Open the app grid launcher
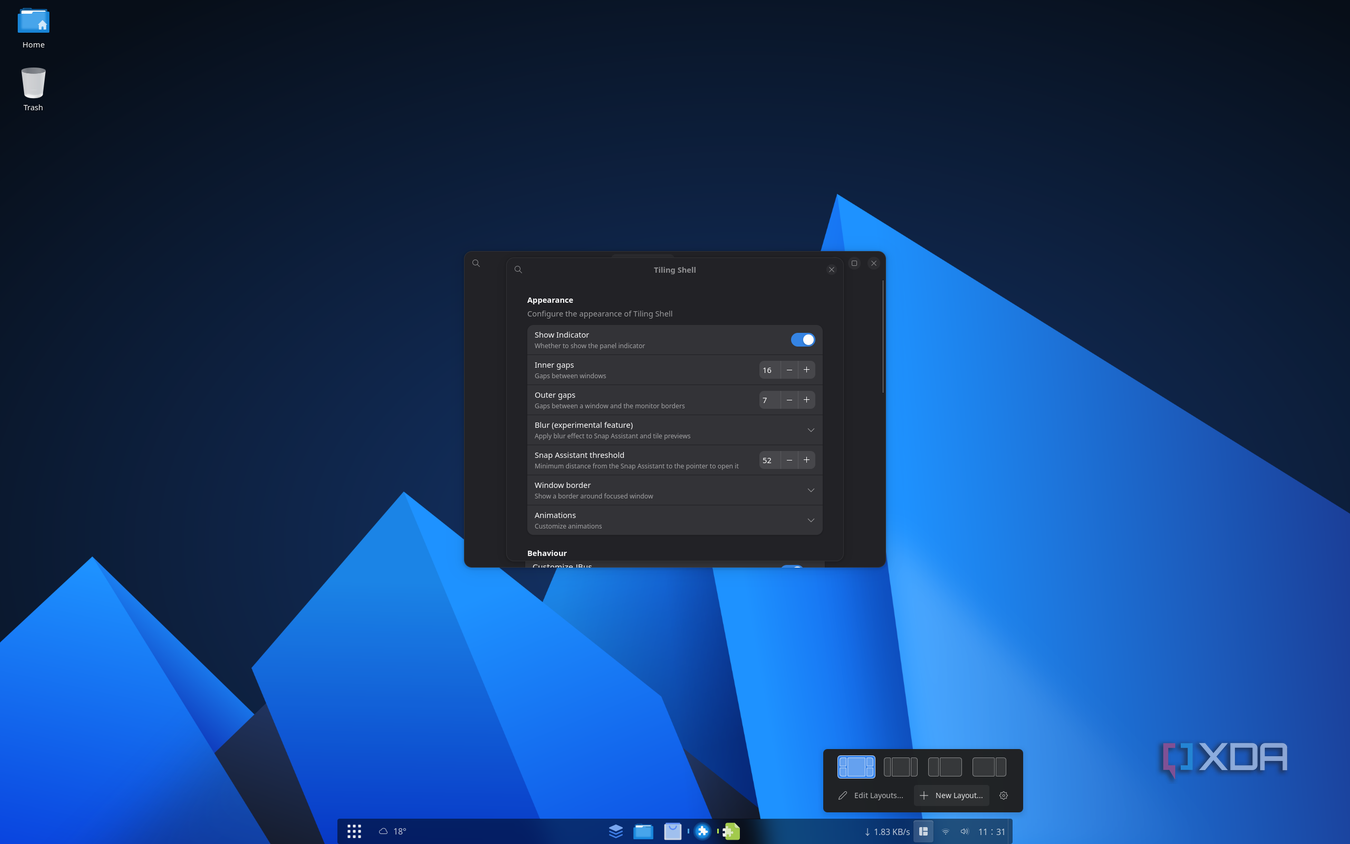Viewport: 1350px width, 844px height. coord(354,831)
